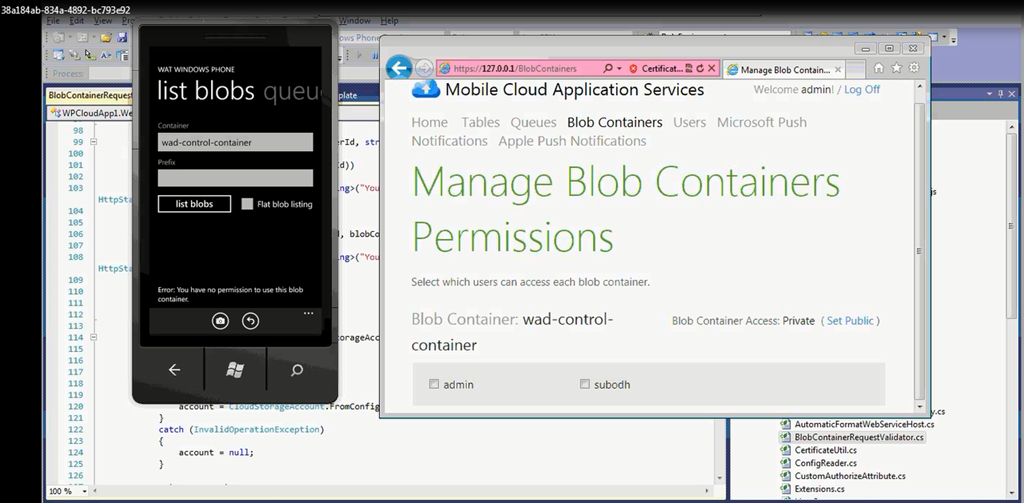The height and width of the screenshot is (503, 1024).
Task: Stop loading via address bar X icon
Action: click(712, 69)
